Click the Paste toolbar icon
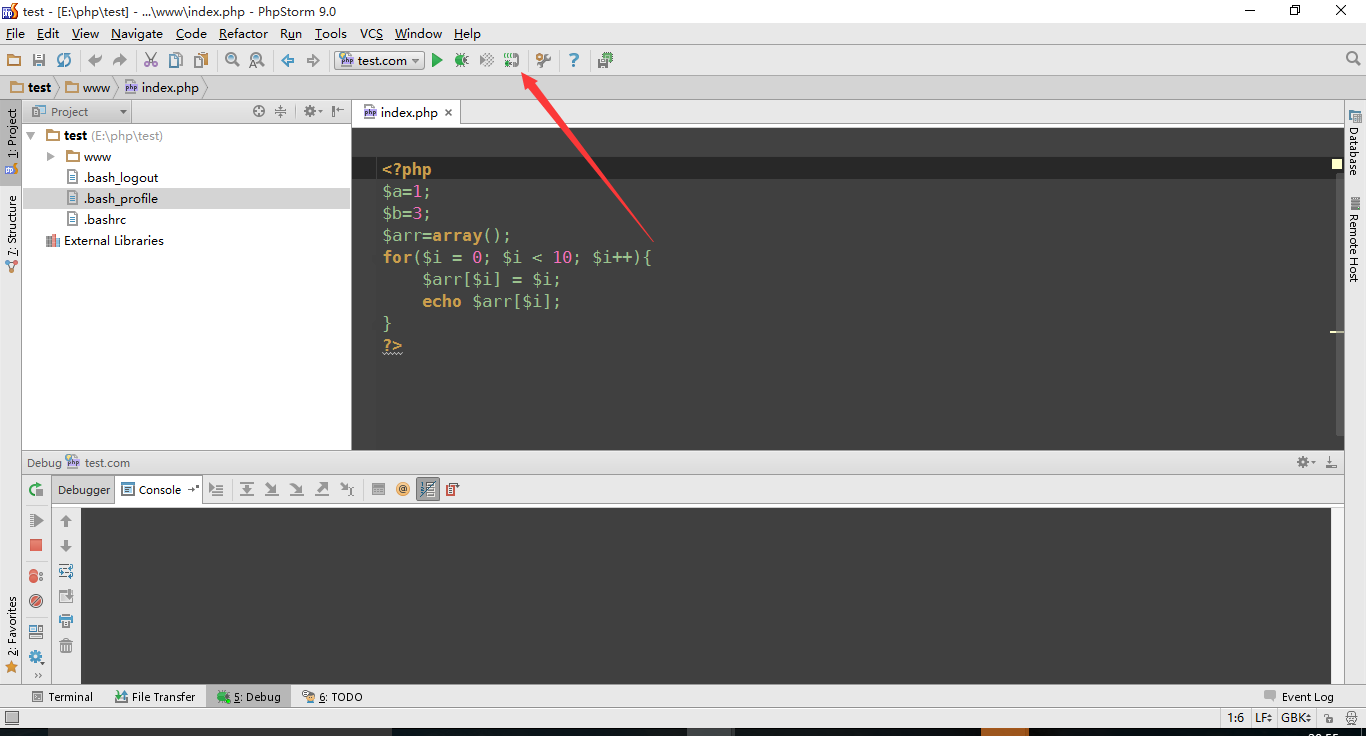1366x736 pixels. (x=201, y=61)
